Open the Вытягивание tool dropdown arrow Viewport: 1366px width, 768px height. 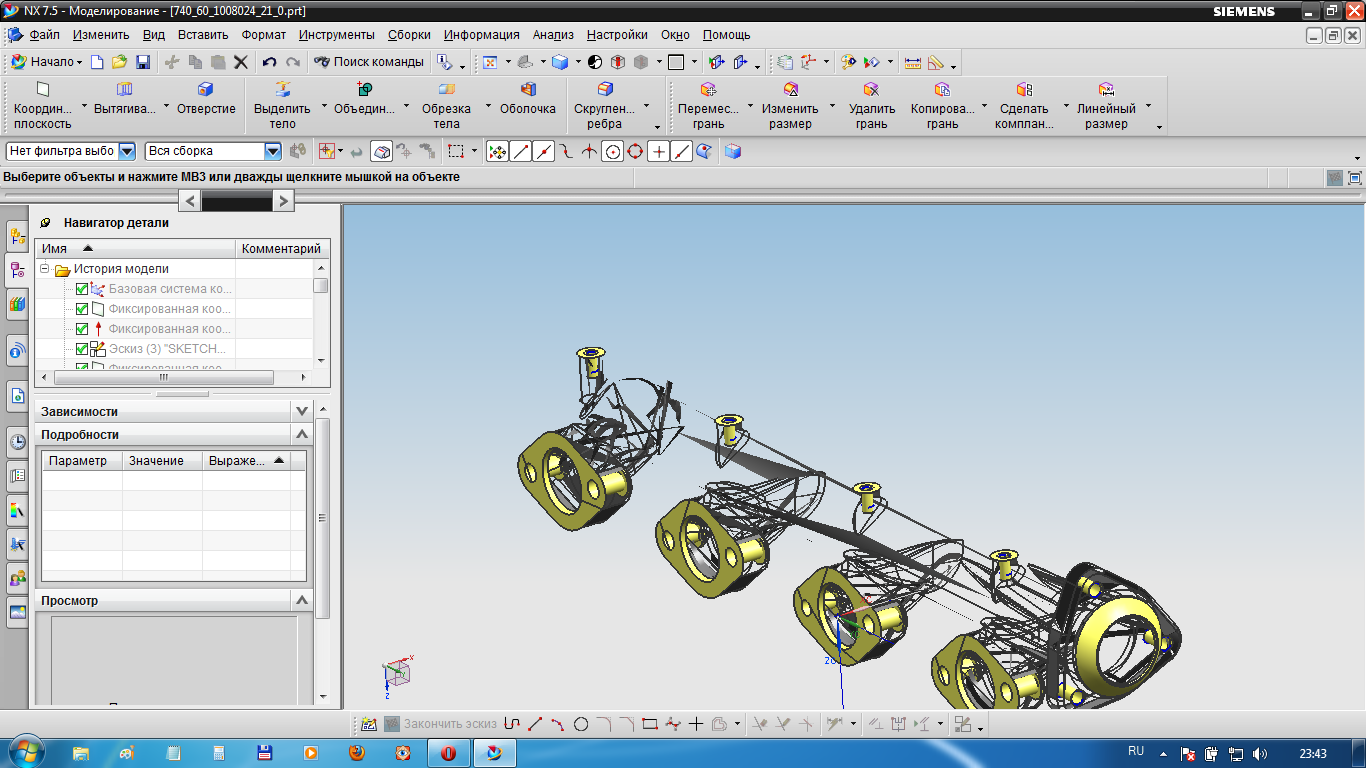point(166,107)
